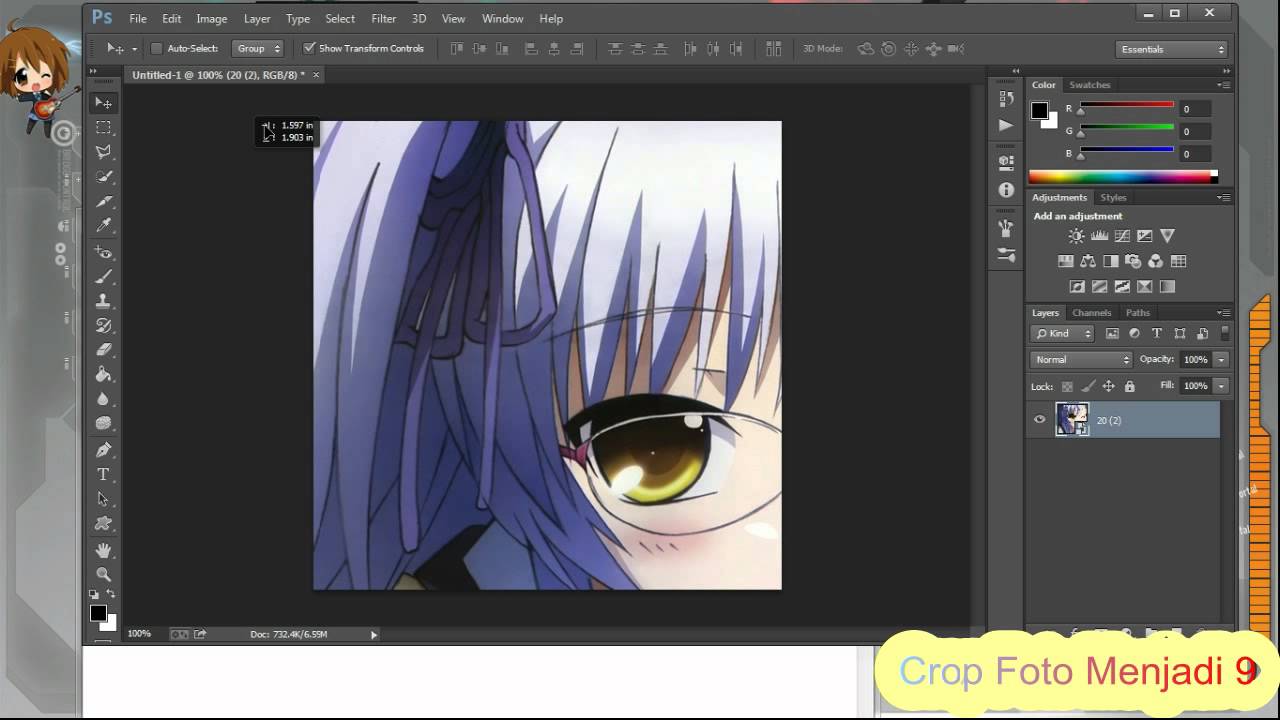Open the Actions panel play icon

click(1006, 125)
